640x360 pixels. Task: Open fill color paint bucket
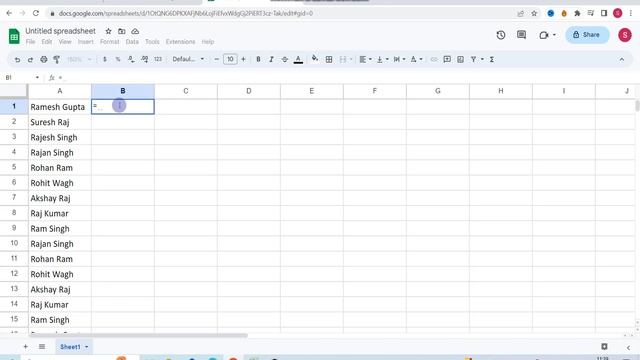(315, 60)
